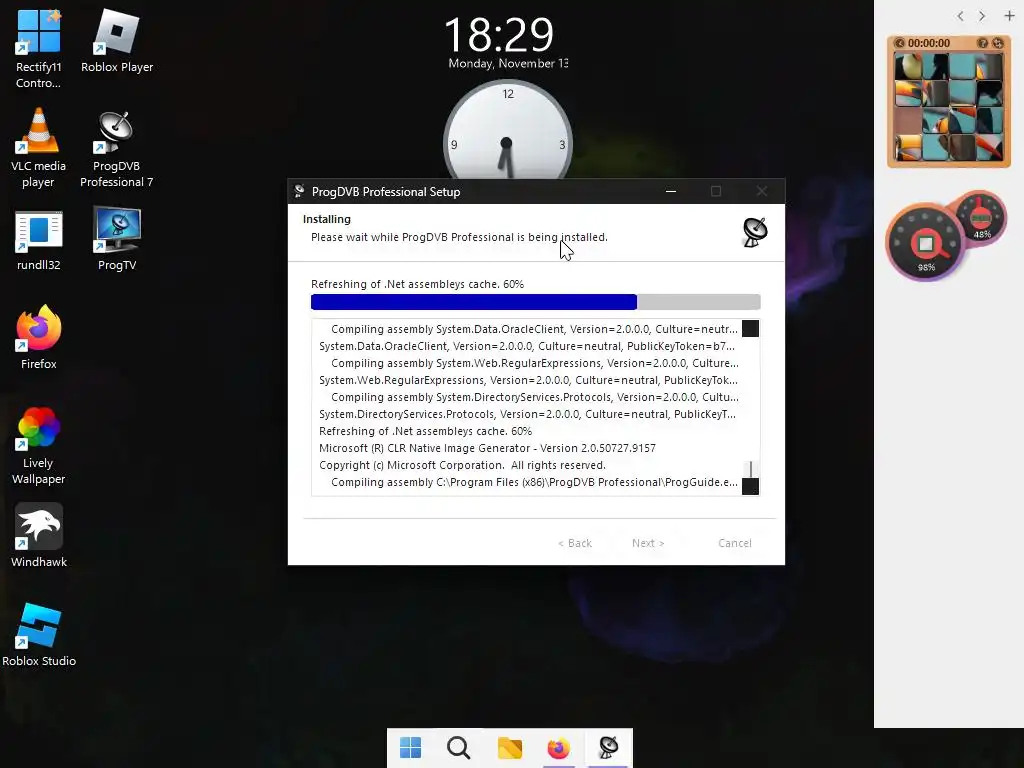Launch Roblox Player desktop icon

pyautogui.click(x=117, y=41)
